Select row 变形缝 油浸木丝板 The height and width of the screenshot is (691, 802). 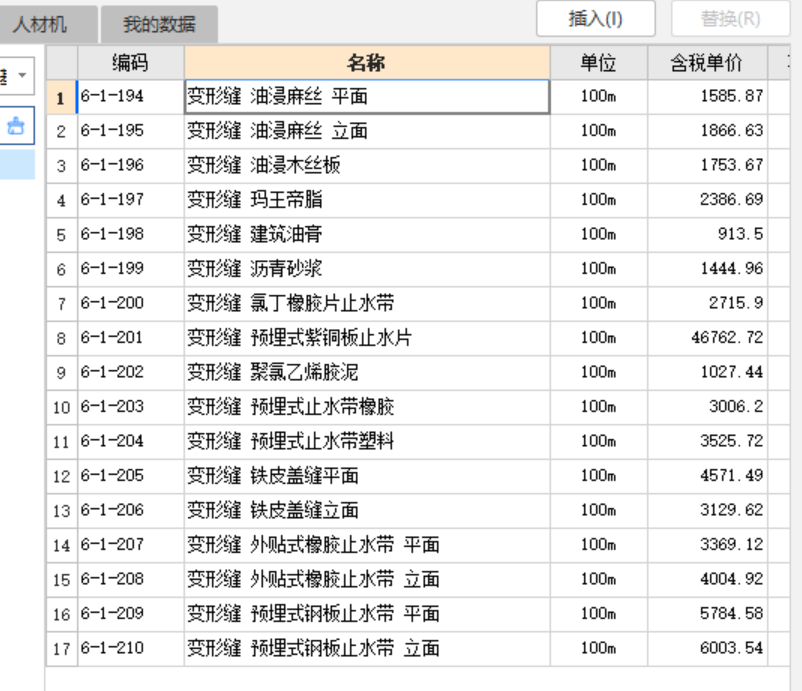[418, 165]
